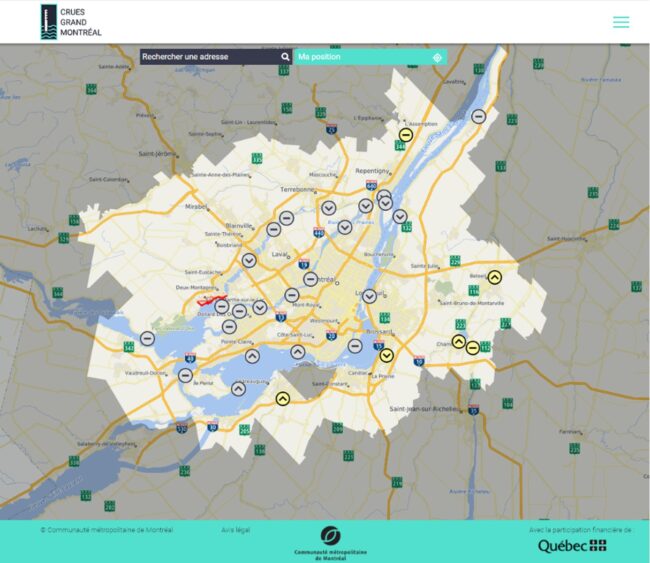Select grey stable marker beside Montréal label

(x=310, y=279)
